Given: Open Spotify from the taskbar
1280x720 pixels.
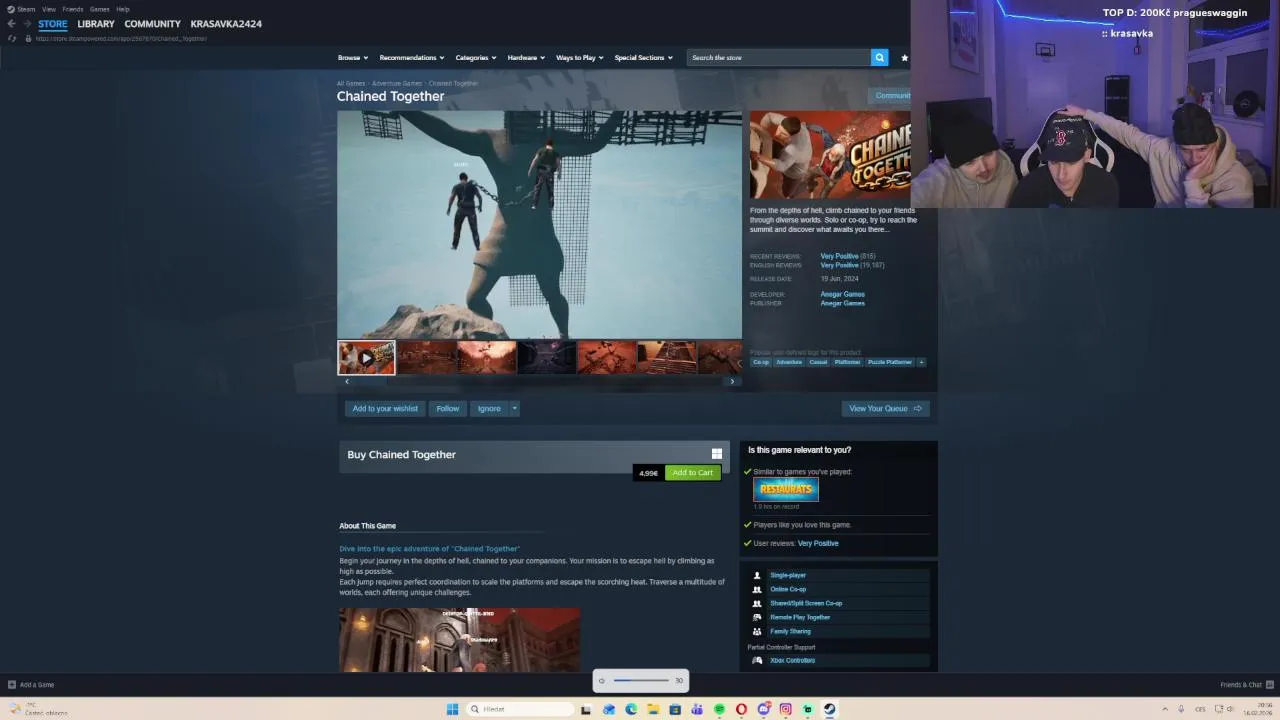Looking at the screenshot, I should [719, 709].
